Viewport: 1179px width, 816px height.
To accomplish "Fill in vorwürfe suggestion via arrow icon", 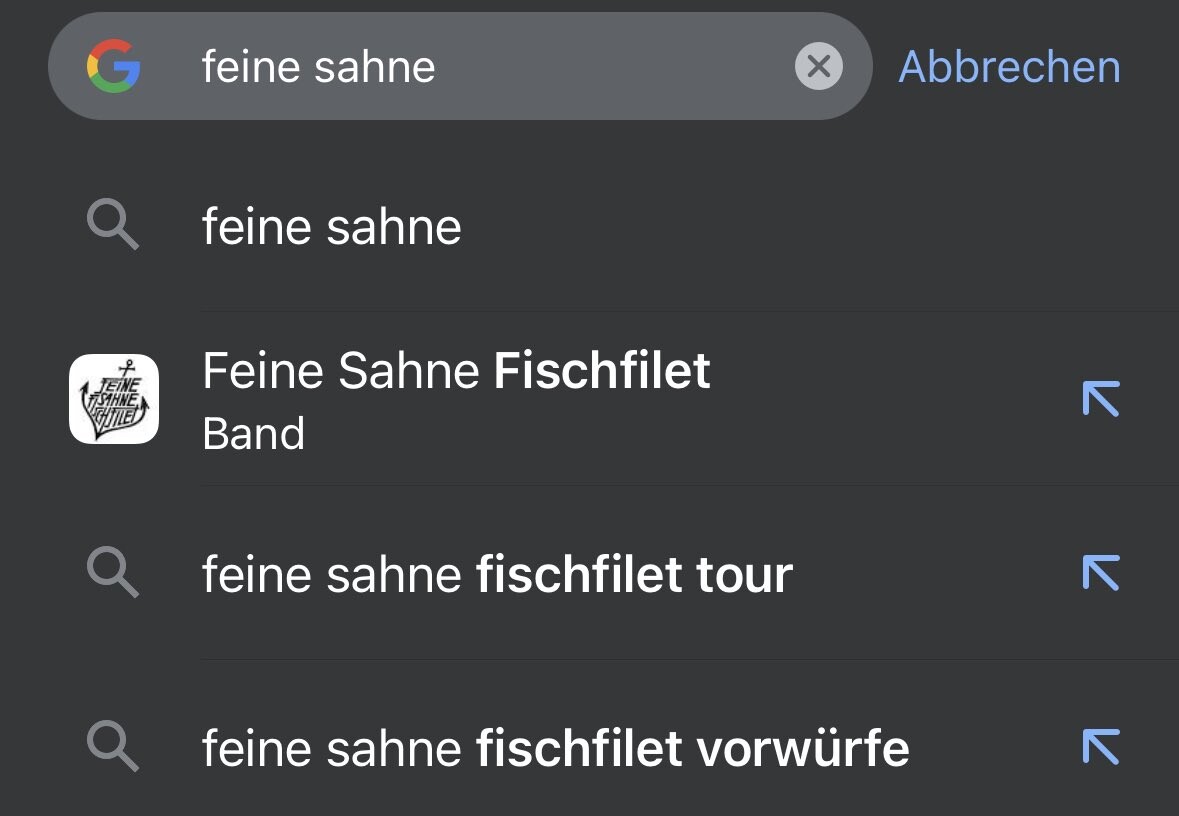I will pos(1100,748).
